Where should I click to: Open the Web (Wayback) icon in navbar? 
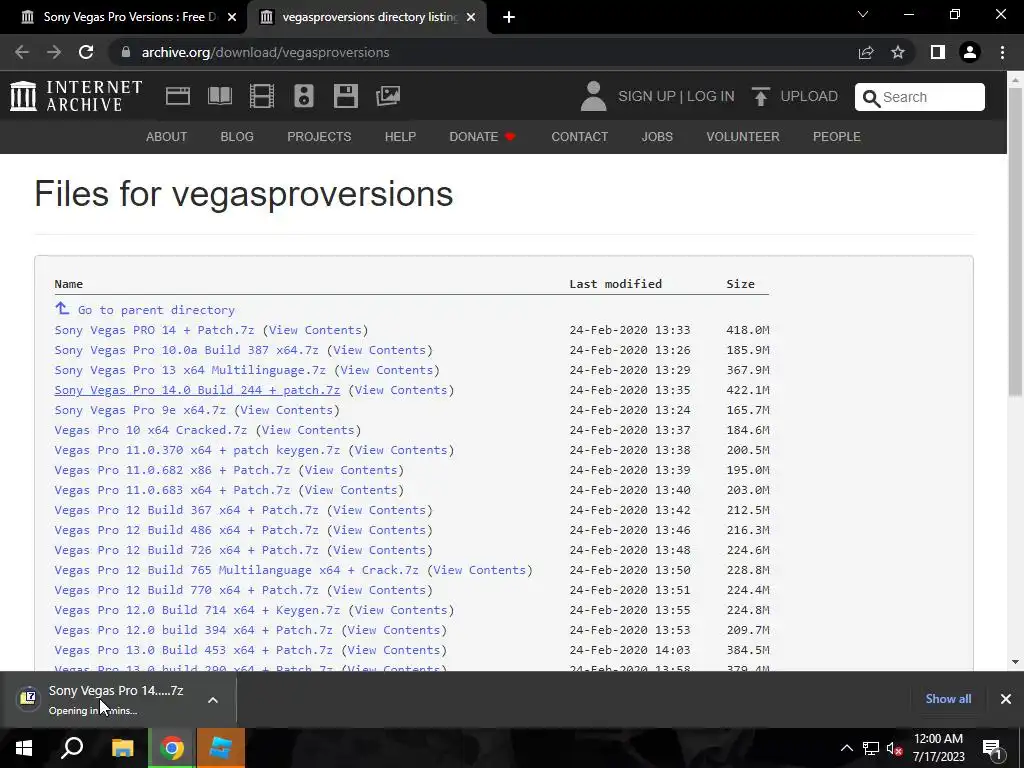click(178, 96)
